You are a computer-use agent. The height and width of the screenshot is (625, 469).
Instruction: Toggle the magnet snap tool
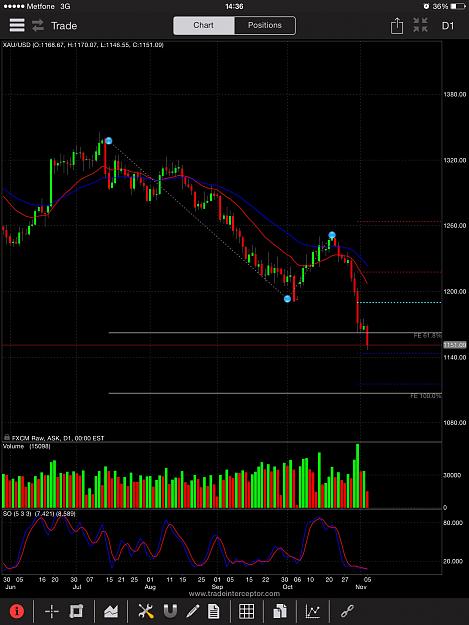click(x=170, y=611)
